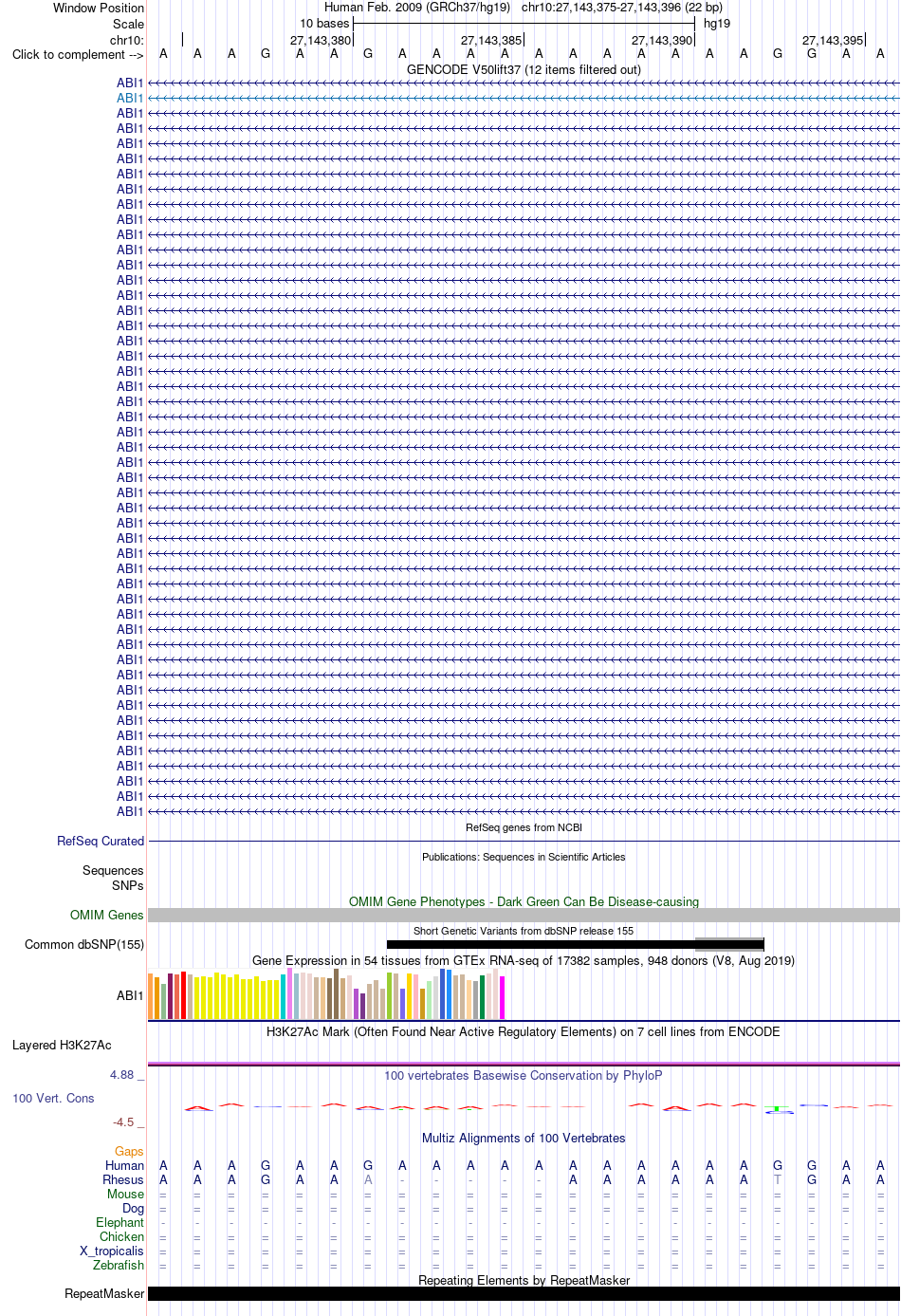Click the magenta bar in GTEx expression graph
901x1316 pixels.
coord(503,997)
